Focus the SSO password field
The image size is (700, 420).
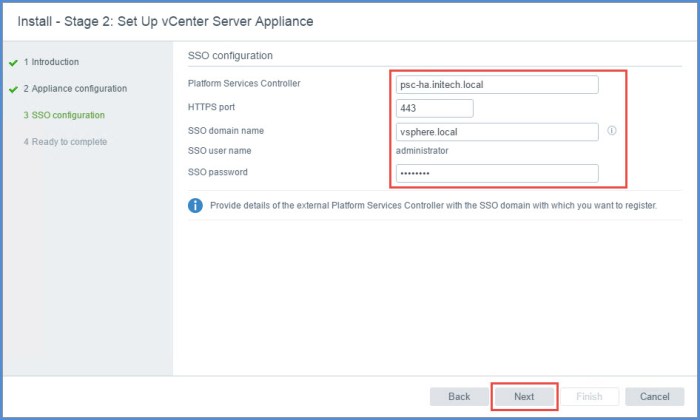tap(495, 174)
